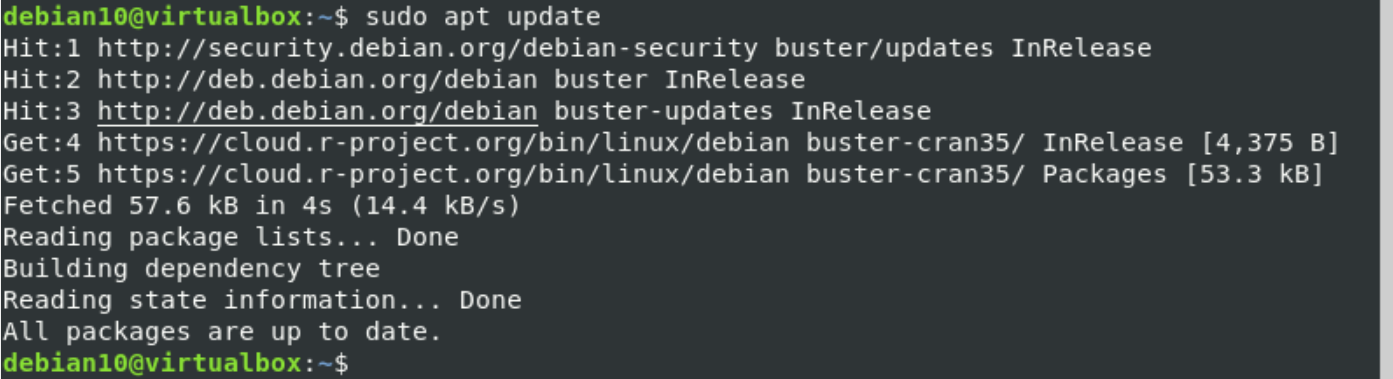Viewport: 1393px width, 379px height.
Task: Click the top debian10@virtualbox prompt text
Action: 152,17
